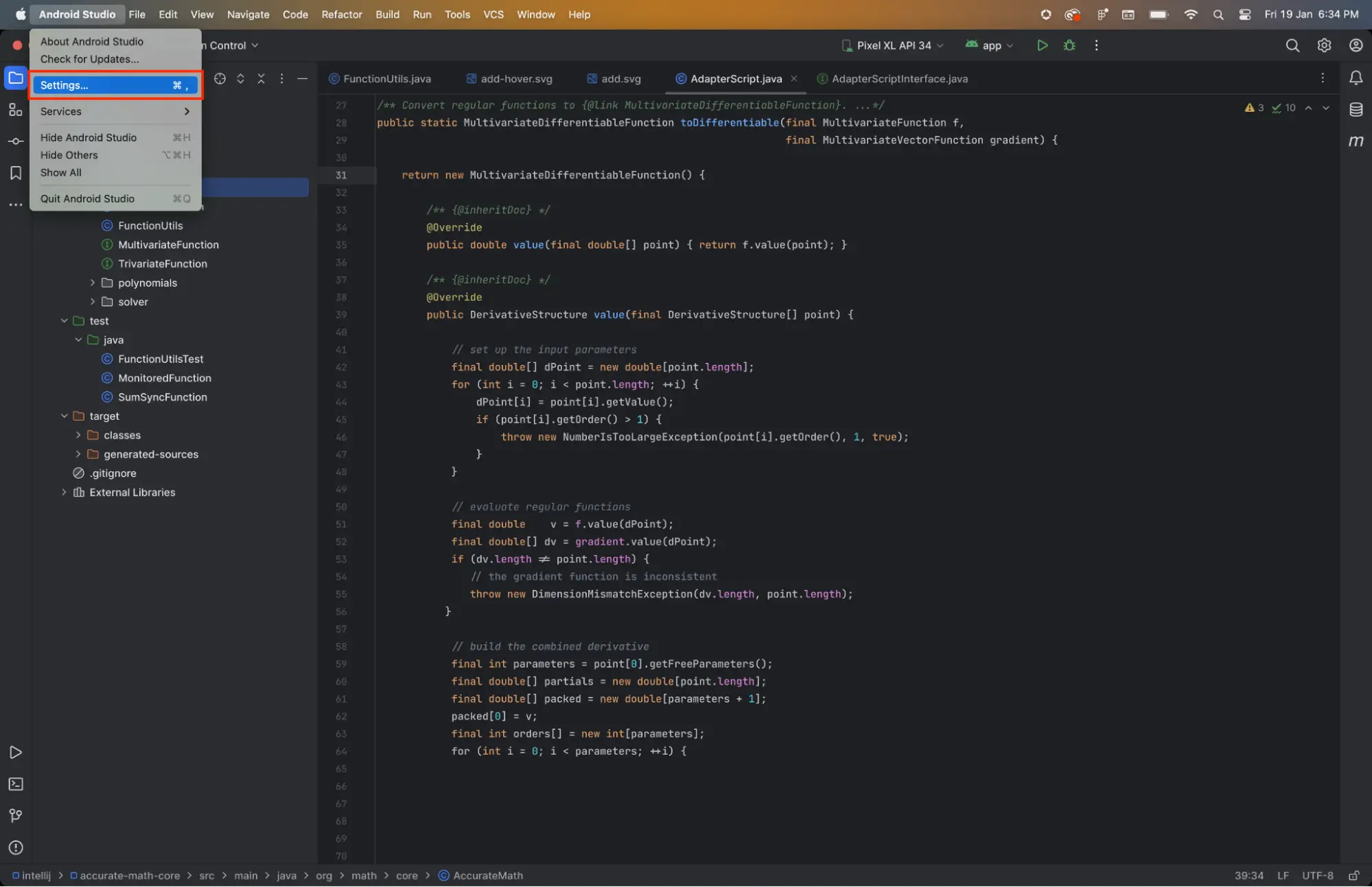This screenshot has width=1372, height=887.
Task: Open the Problems tool window icon
Action: point(15,847)
